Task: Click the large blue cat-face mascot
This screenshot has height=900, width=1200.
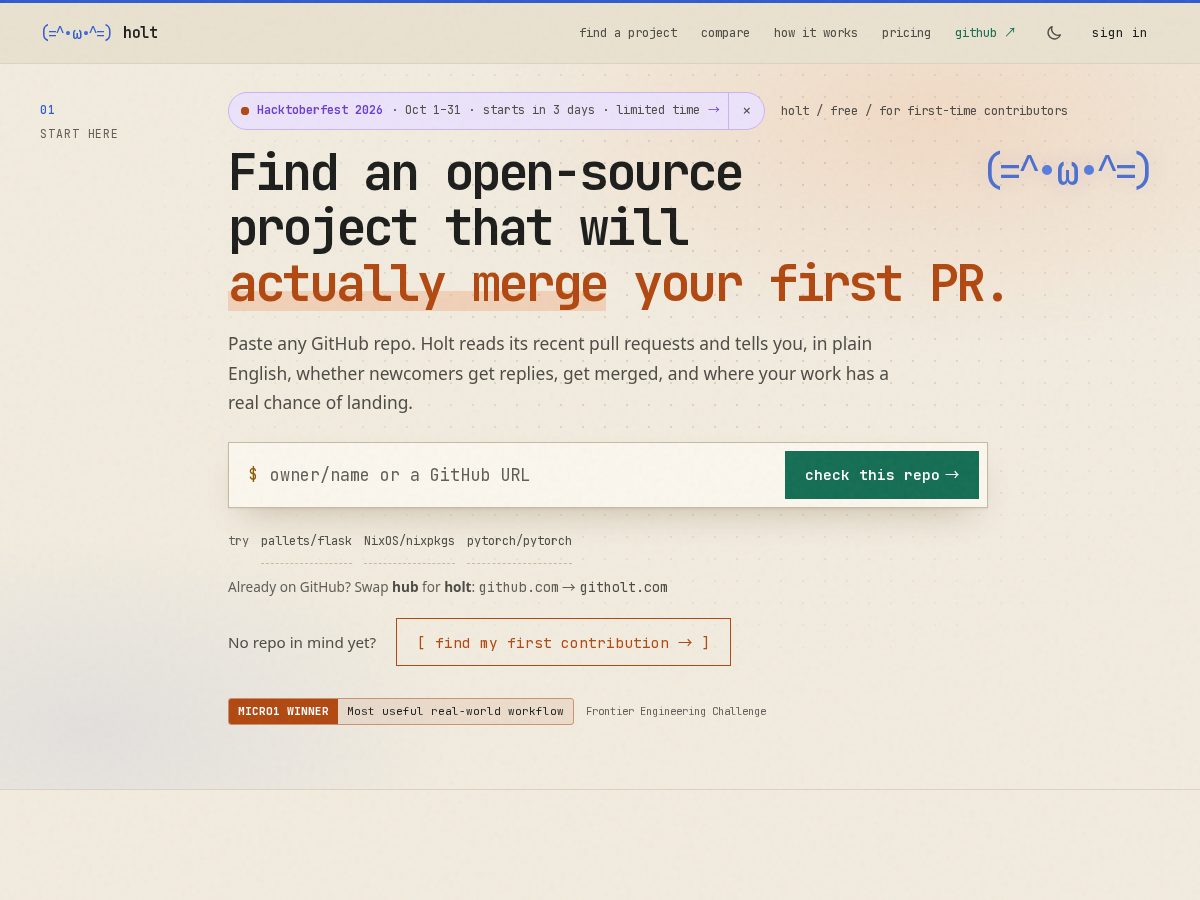Action: click(1068, 170)
